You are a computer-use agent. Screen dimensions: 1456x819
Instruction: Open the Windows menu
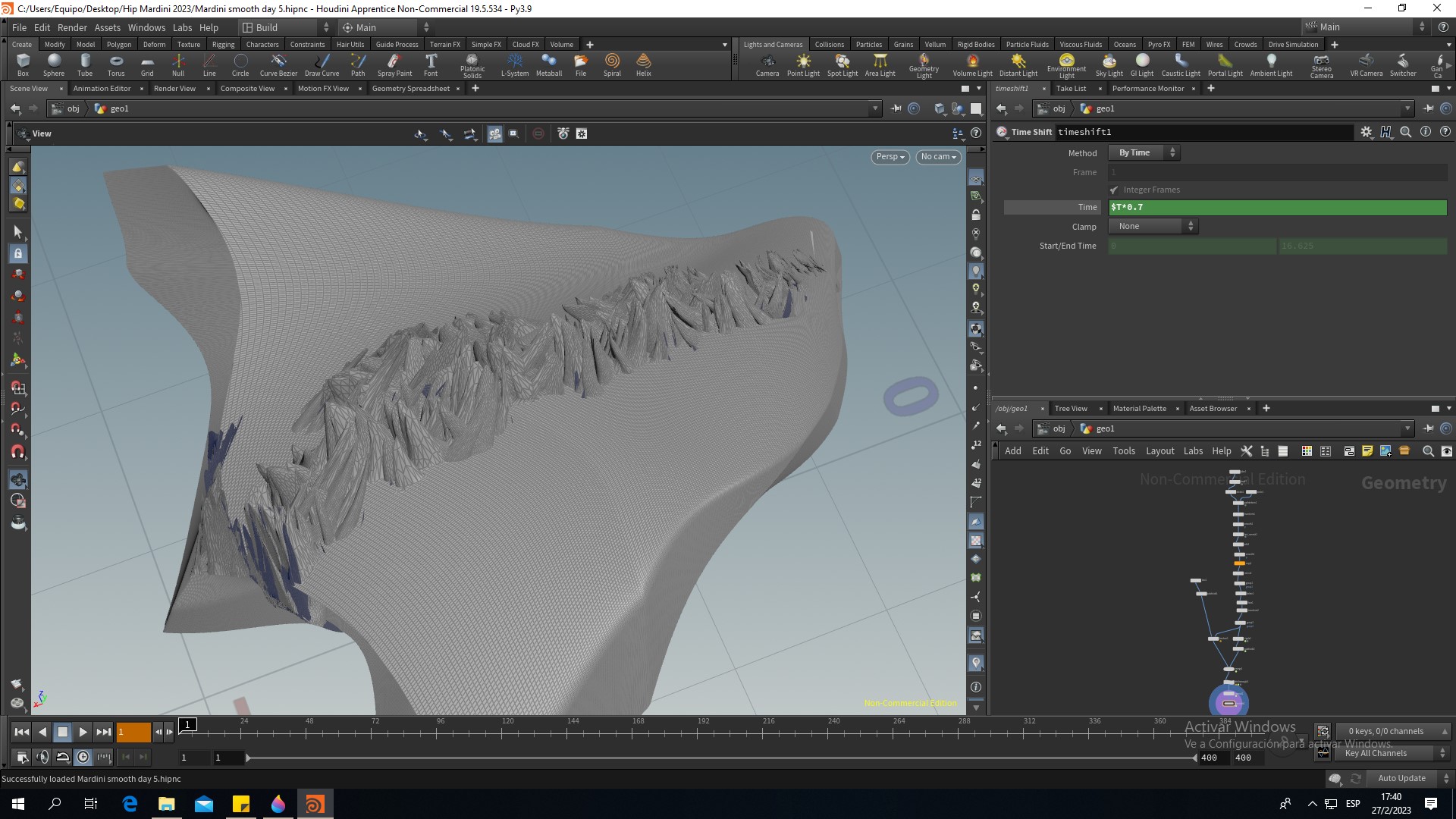click(146, 27)
